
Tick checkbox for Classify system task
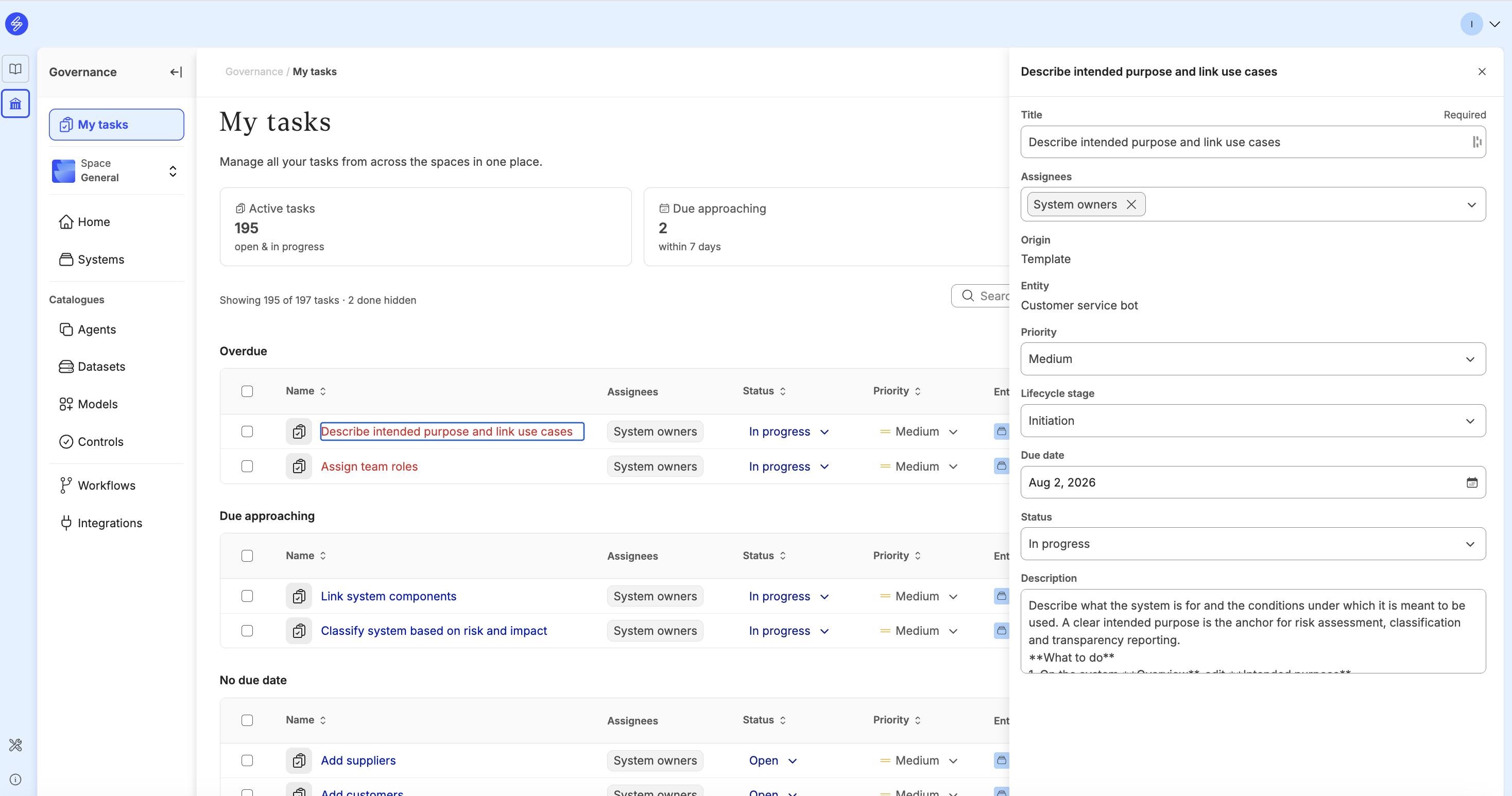pos(247,631)
